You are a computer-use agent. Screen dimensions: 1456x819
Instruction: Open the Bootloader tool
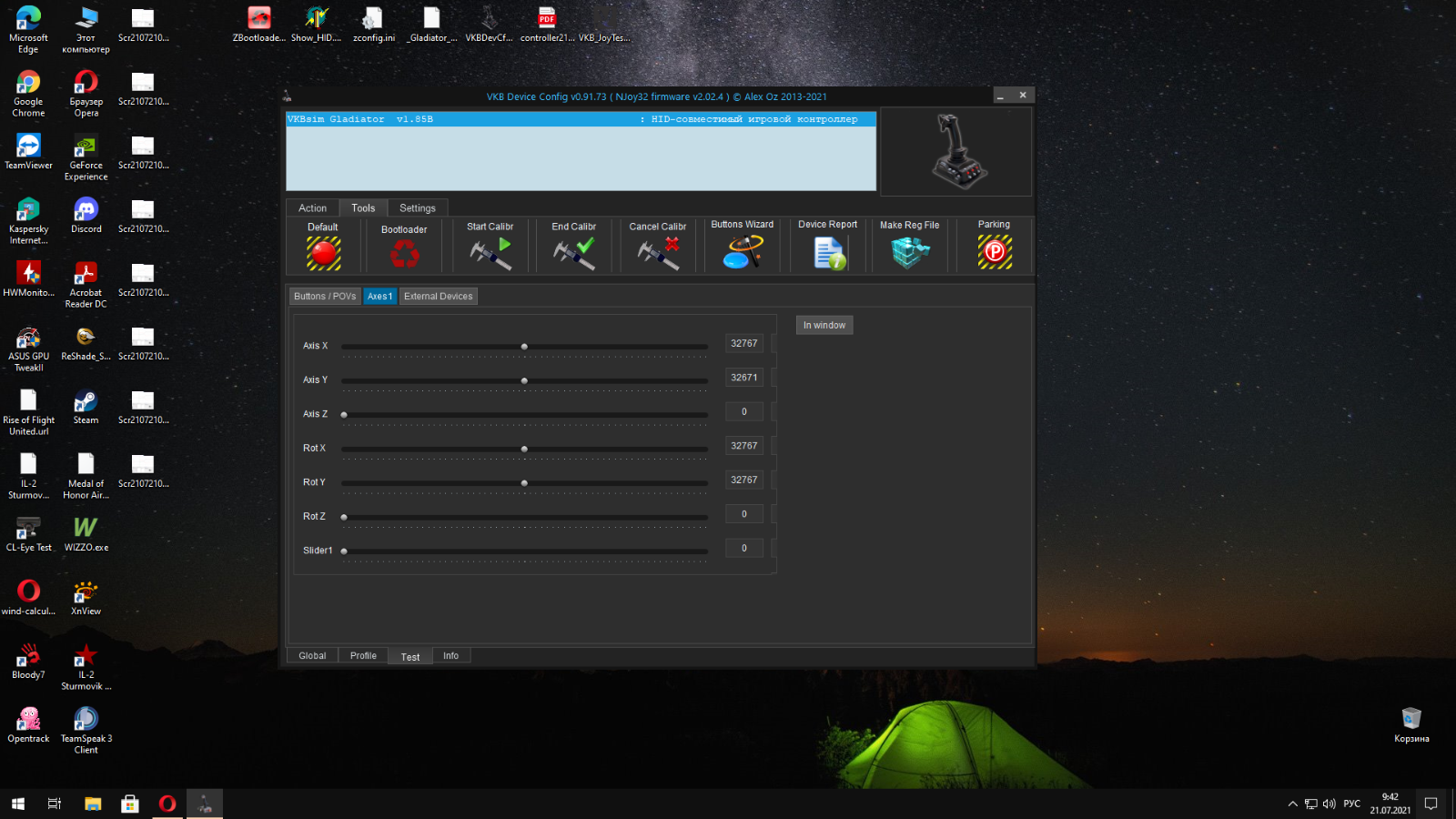tap(404, 254)
